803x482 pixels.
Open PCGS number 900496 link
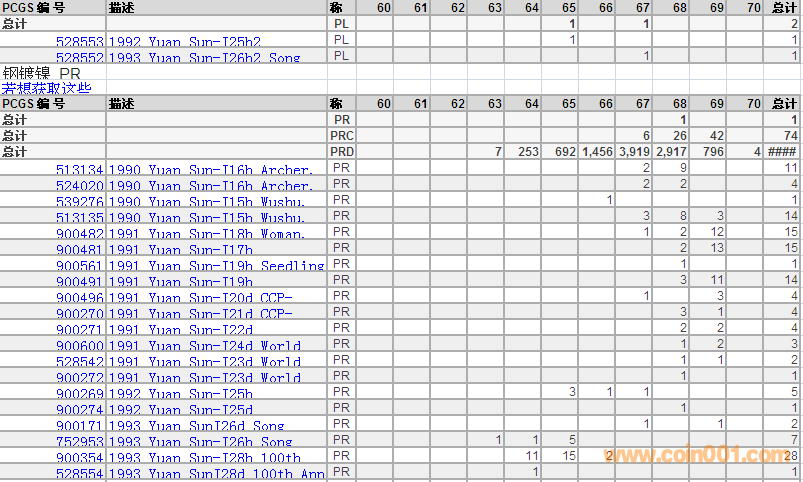pos(79,297)
